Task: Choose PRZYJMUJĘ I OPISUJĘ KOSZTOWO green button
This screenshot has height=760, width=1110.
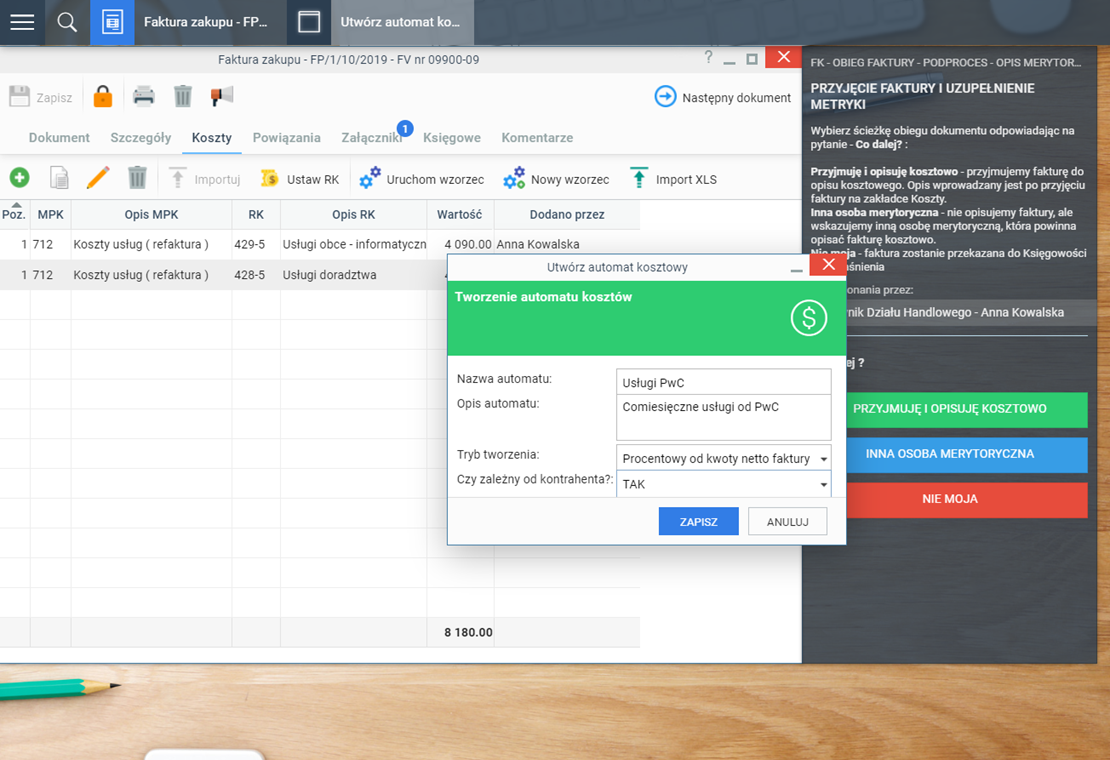Action: point(948,409)
